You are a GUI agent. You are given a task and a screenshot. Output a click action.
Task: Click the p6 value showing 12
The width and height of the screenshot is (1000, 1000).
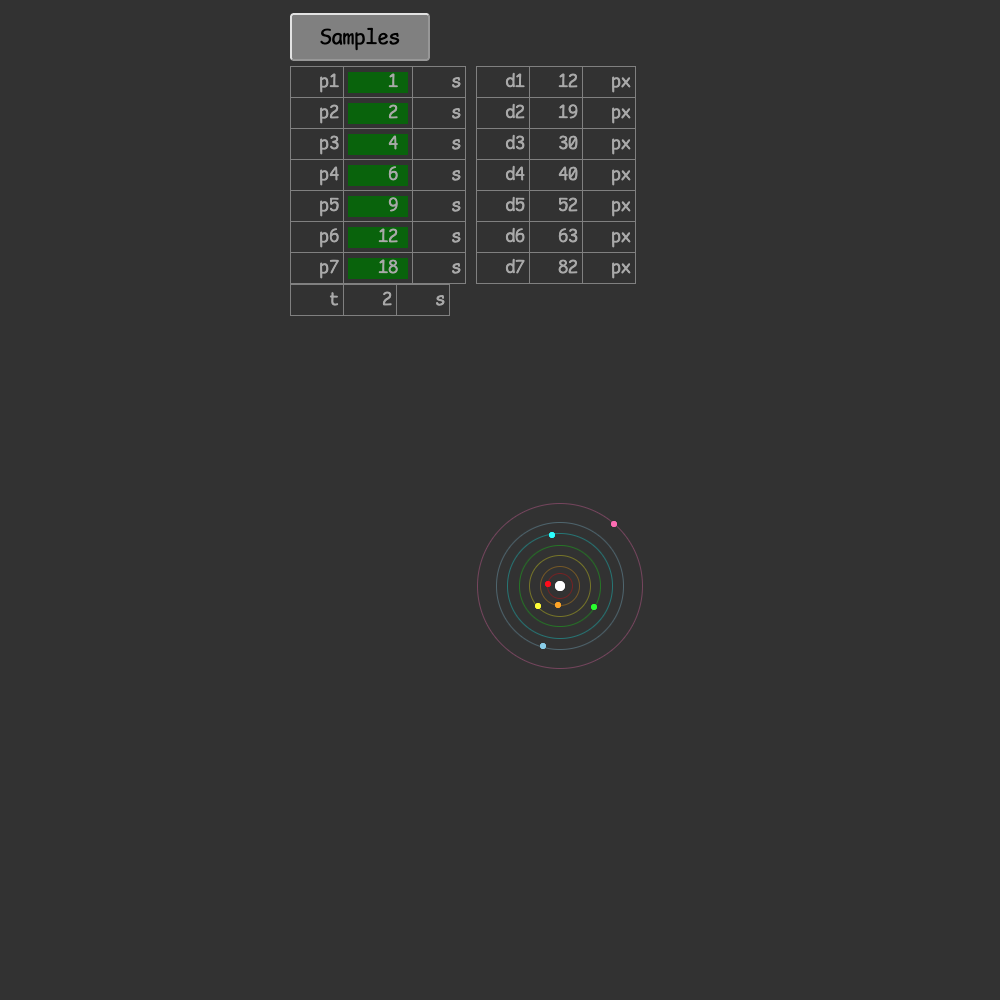[377, 236]
